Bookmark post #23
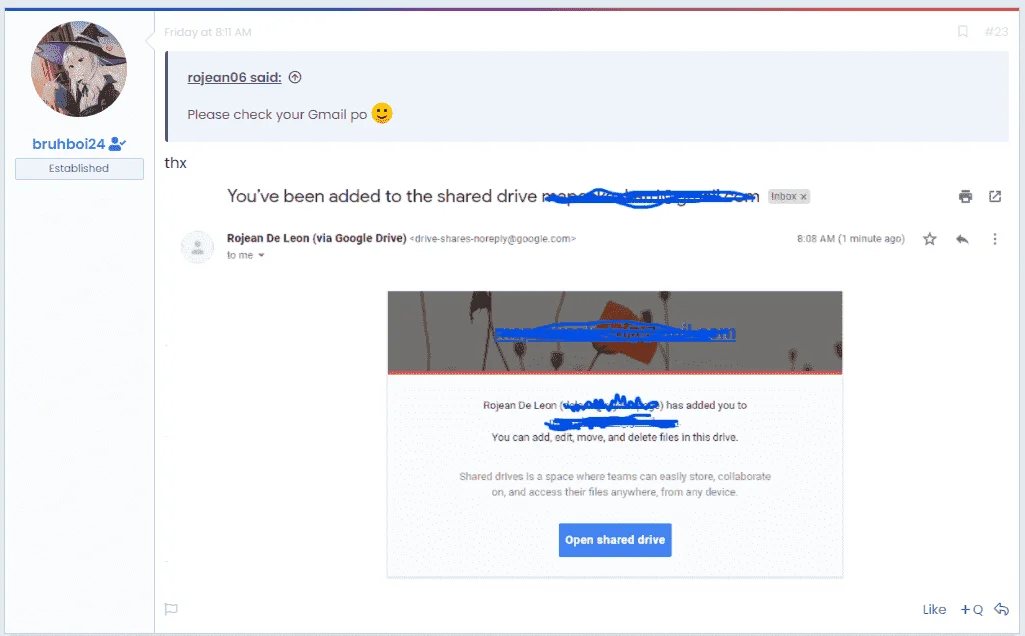The width and height of the screenshot is (1025, 636). 962,31
